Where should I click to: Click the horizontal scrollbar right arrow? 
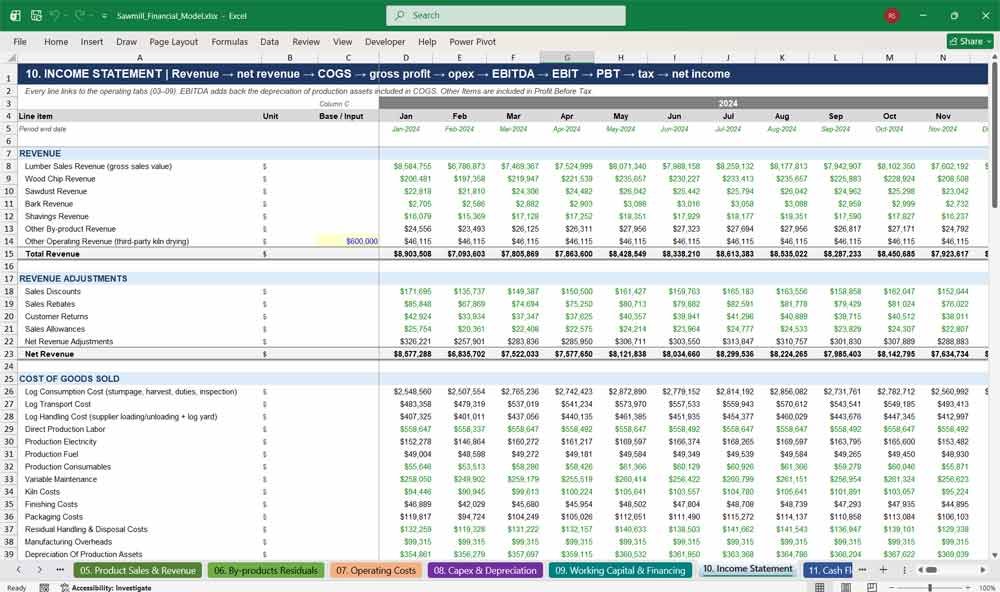pos(983,570)
